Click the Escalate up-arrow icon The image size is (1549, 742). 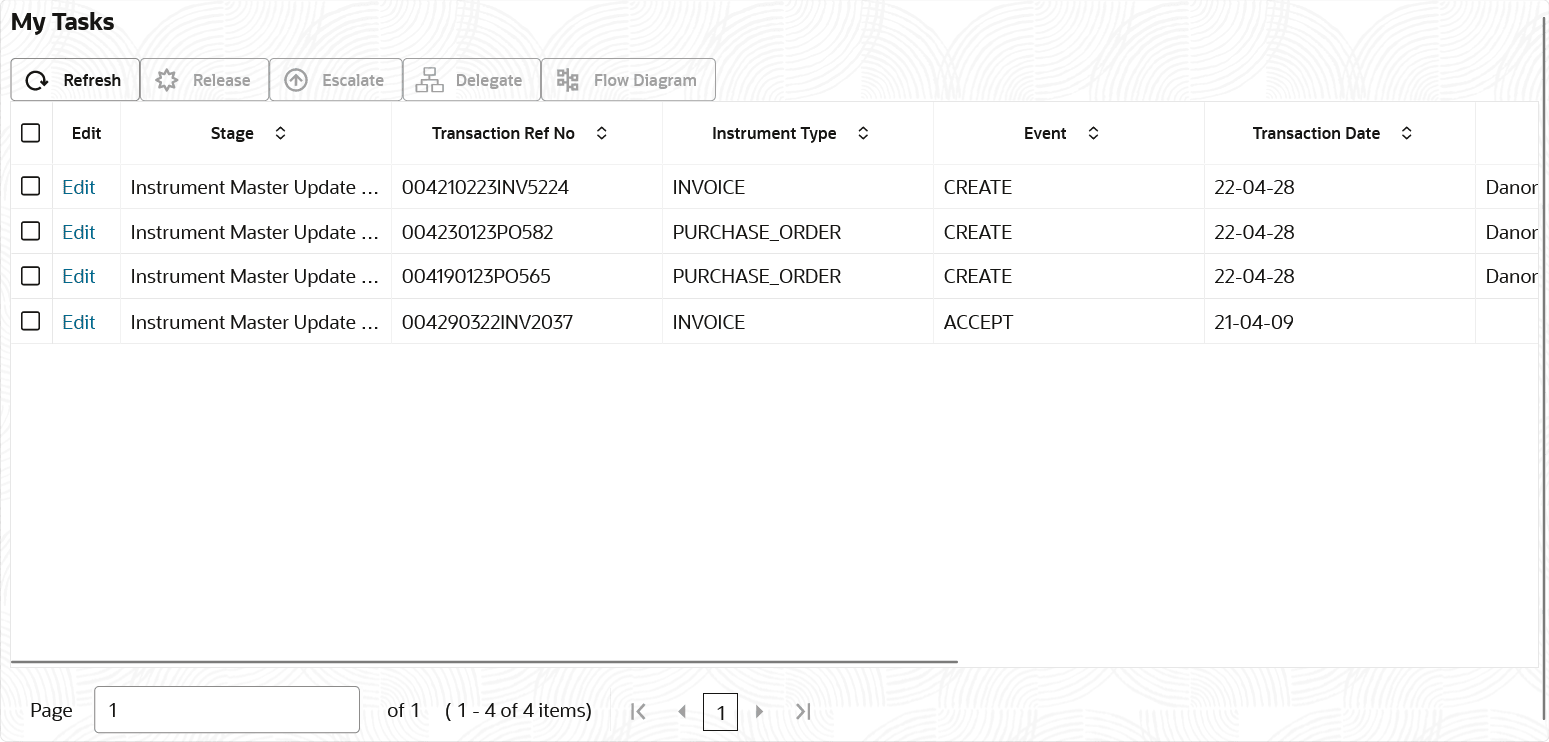pos(296,81)
